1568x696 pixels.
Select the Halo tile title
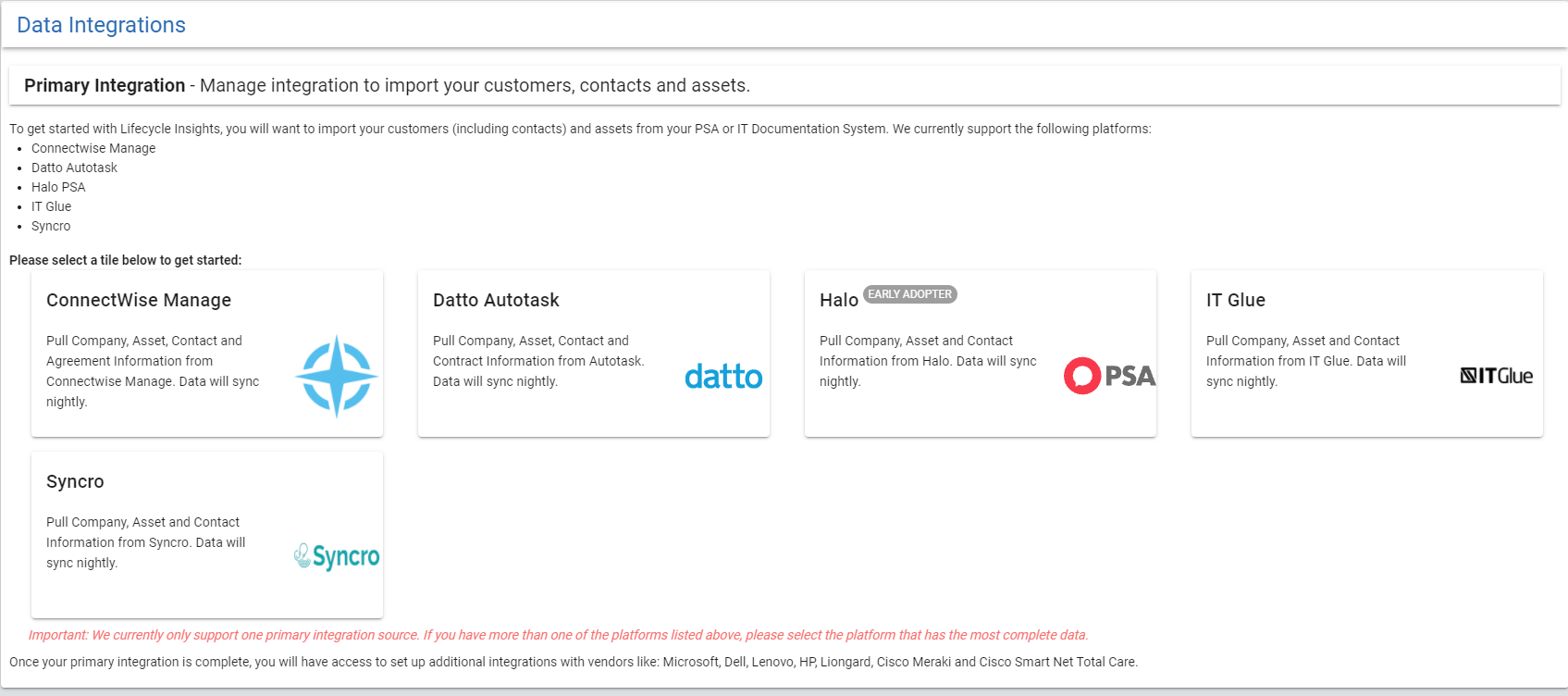839,300
